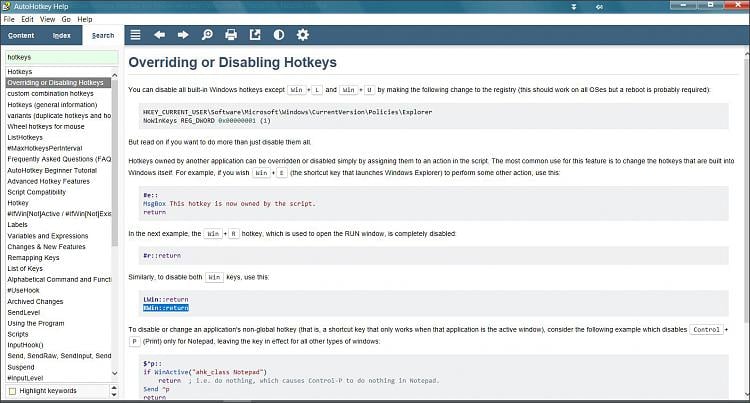Open the Hotkeys search result
This screenshot has width=750, height=403.
point(20,72)
